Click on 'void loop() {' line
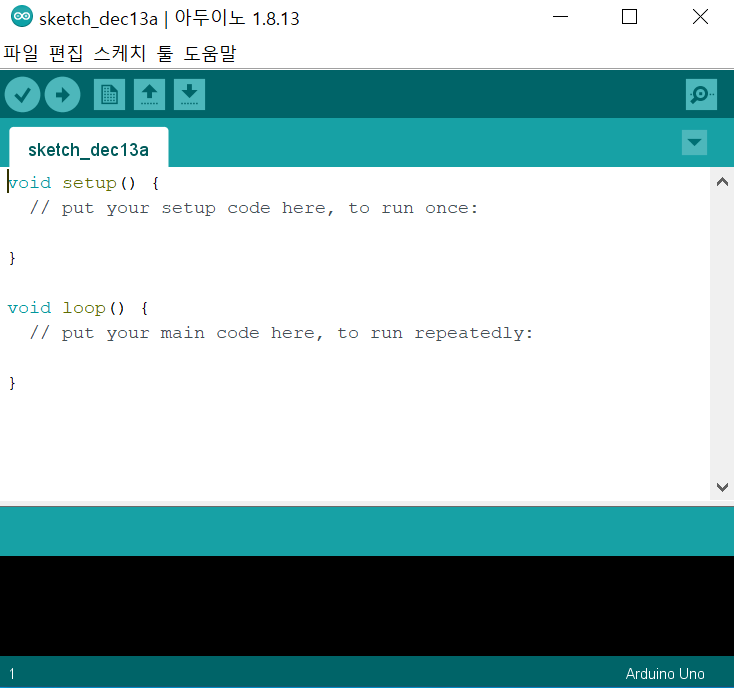This screenshot has width=734, height=688. [x=78, y=308]
